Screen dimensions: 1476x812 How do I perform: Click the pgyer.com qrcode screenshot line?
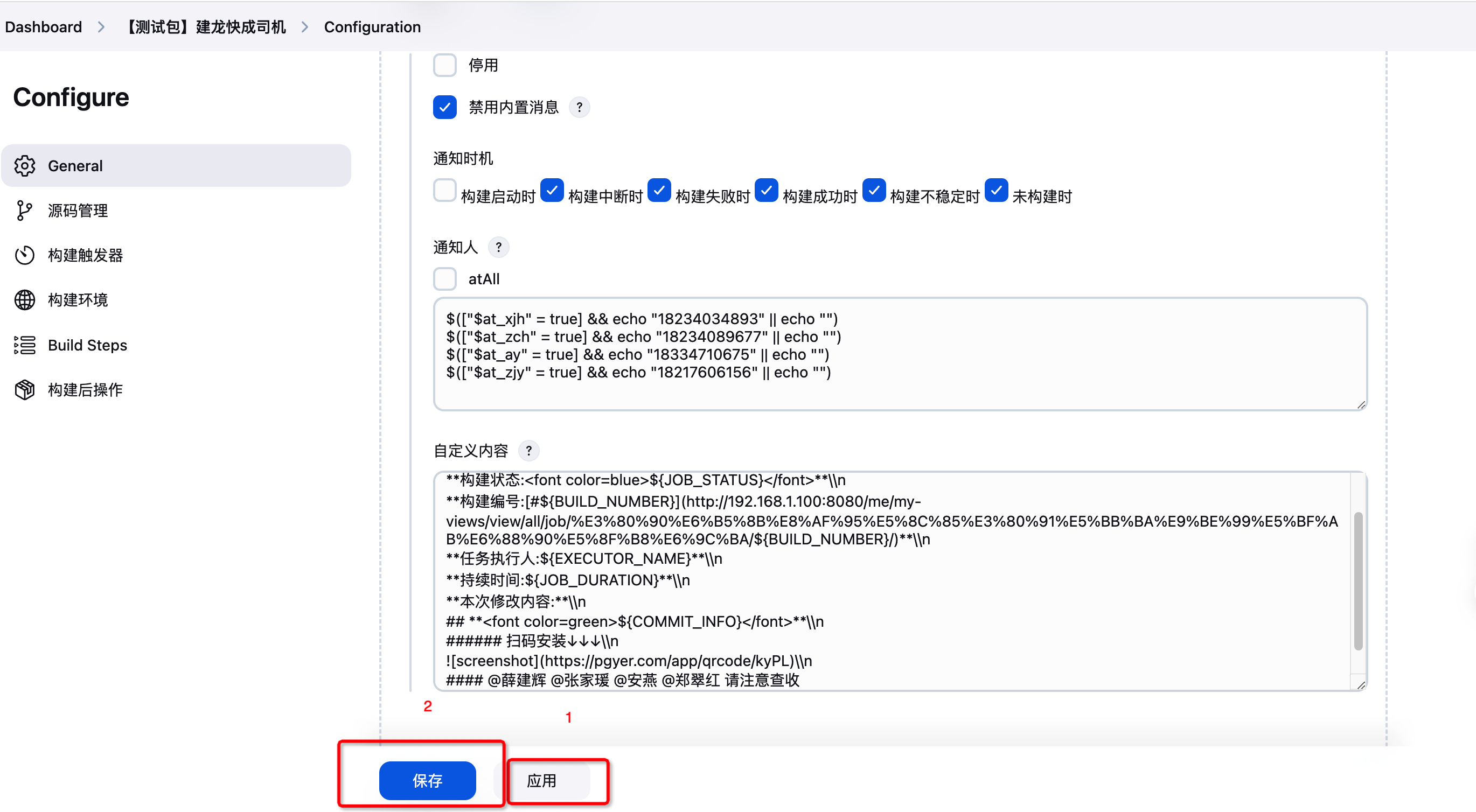(629, 661)
